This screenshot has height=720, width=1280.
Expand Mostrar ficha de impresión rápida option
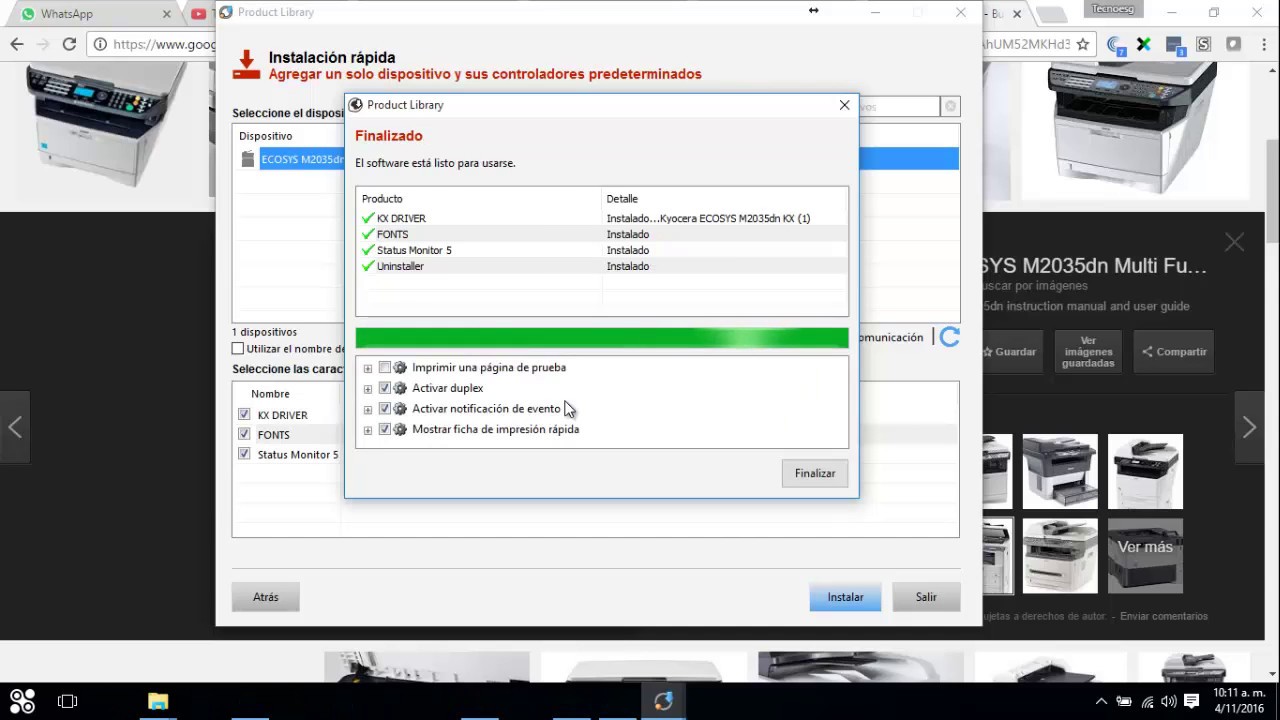368,430
